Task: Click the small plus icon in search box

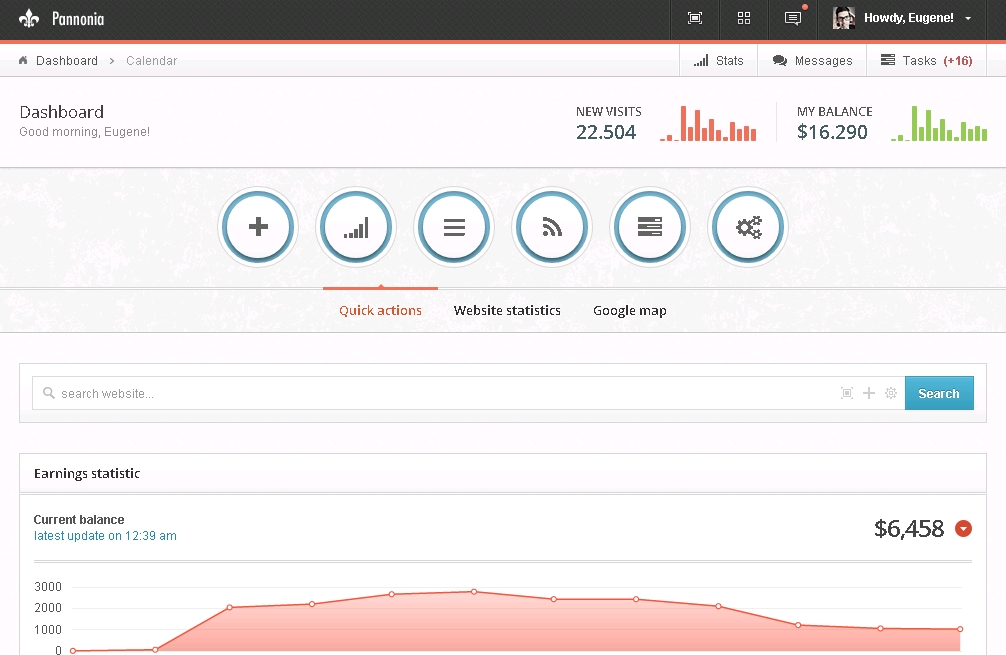Action: (869, 393)
